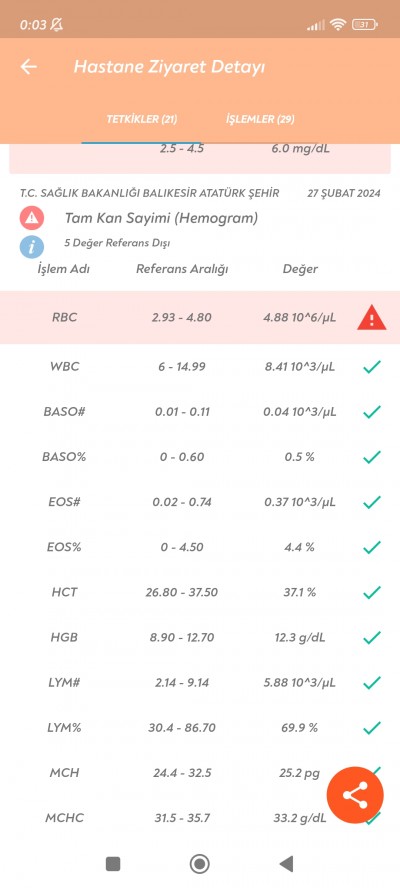Tap the blue info icon
This screenshot has height=888, width=400.
32,246
